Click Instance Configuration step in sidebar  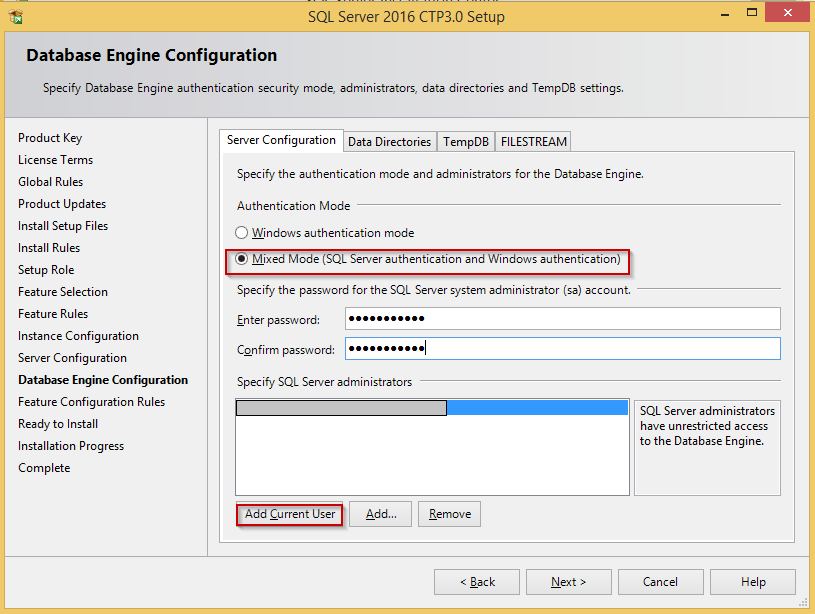coord(78,336)
